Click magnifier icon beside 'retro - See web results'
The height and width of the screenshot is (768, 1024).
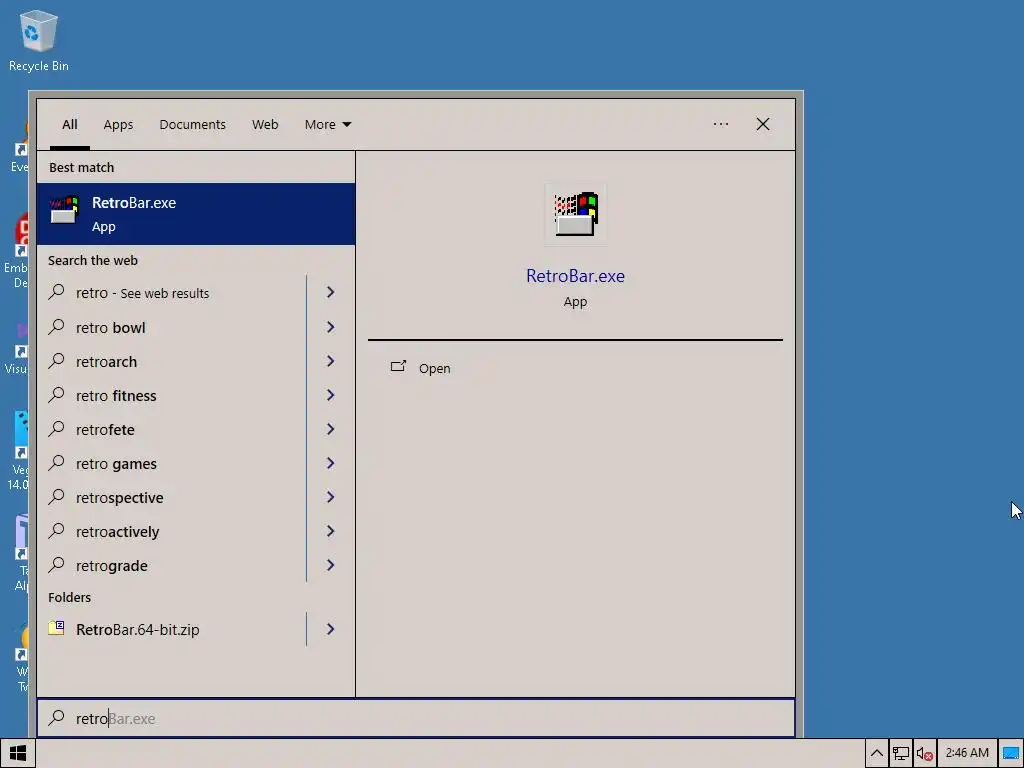[x=57, y=291]
